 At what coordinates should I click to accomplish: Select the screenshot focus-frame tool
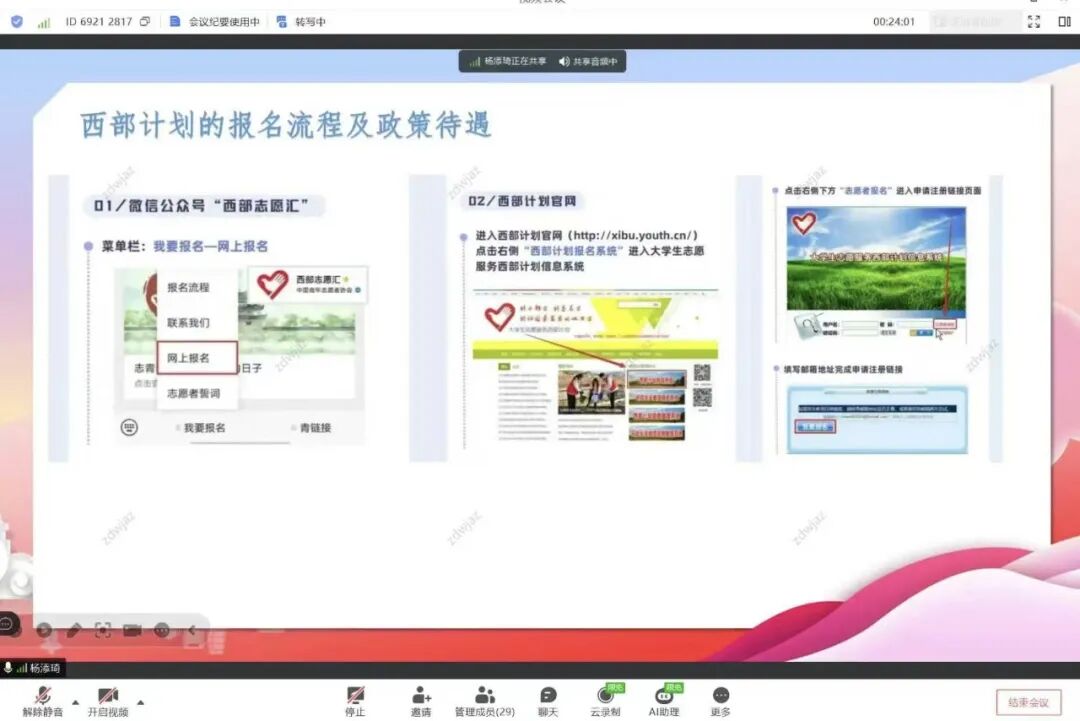coord(103,629)
